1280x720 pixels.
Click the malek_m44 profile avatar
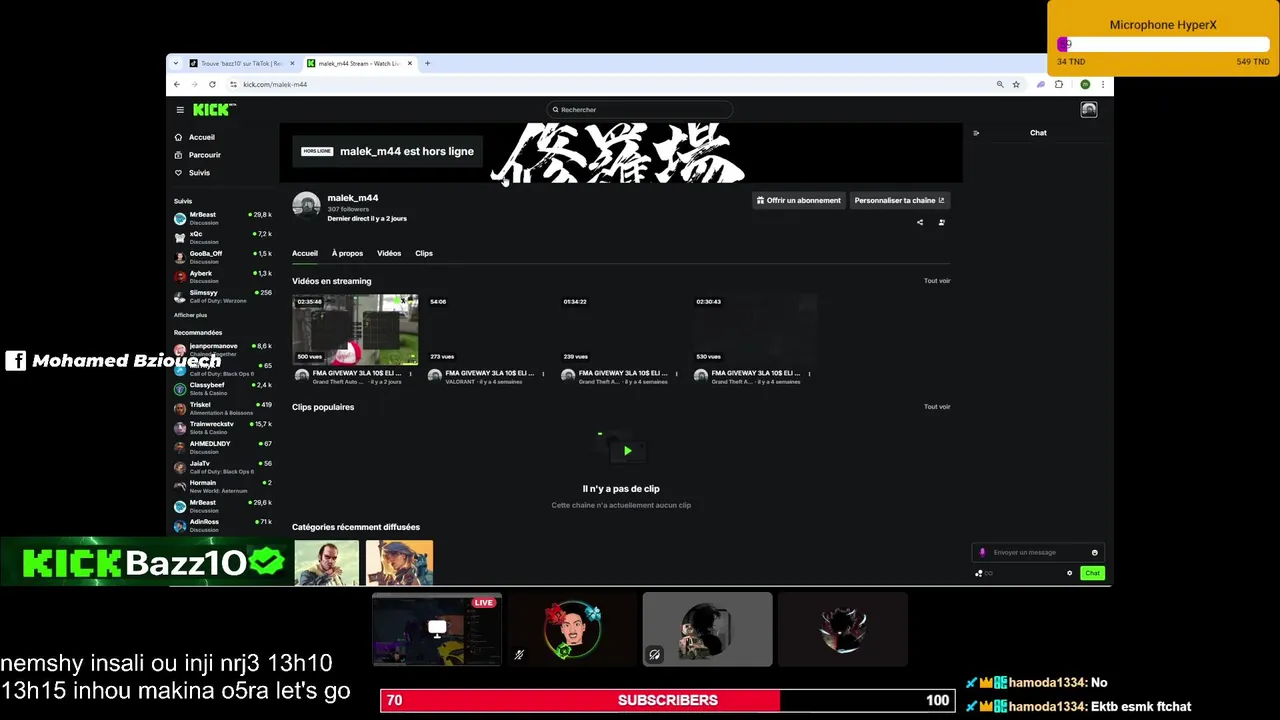(306, 205)
